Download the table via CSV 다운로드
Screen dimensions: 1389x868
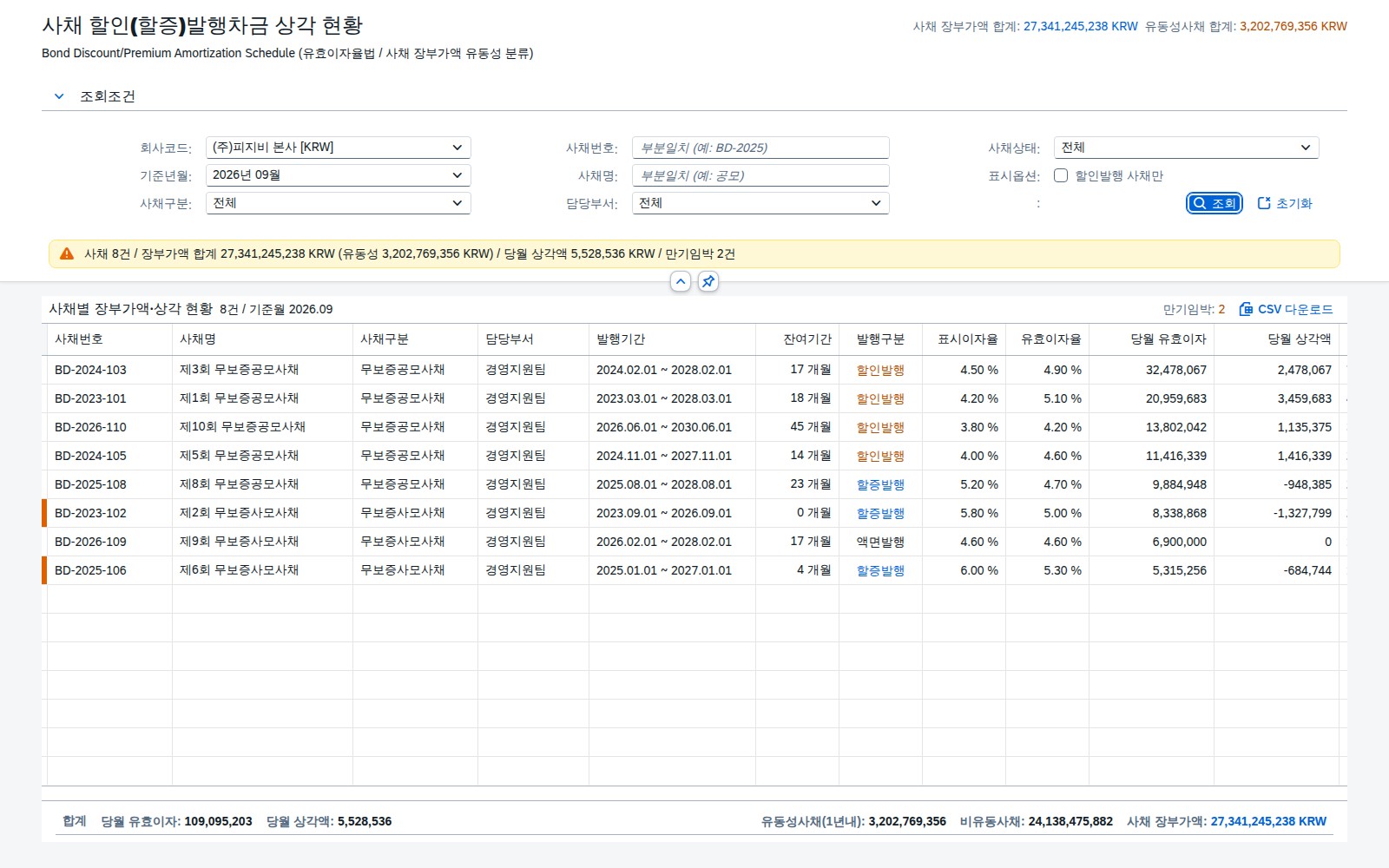[1286, 309]
